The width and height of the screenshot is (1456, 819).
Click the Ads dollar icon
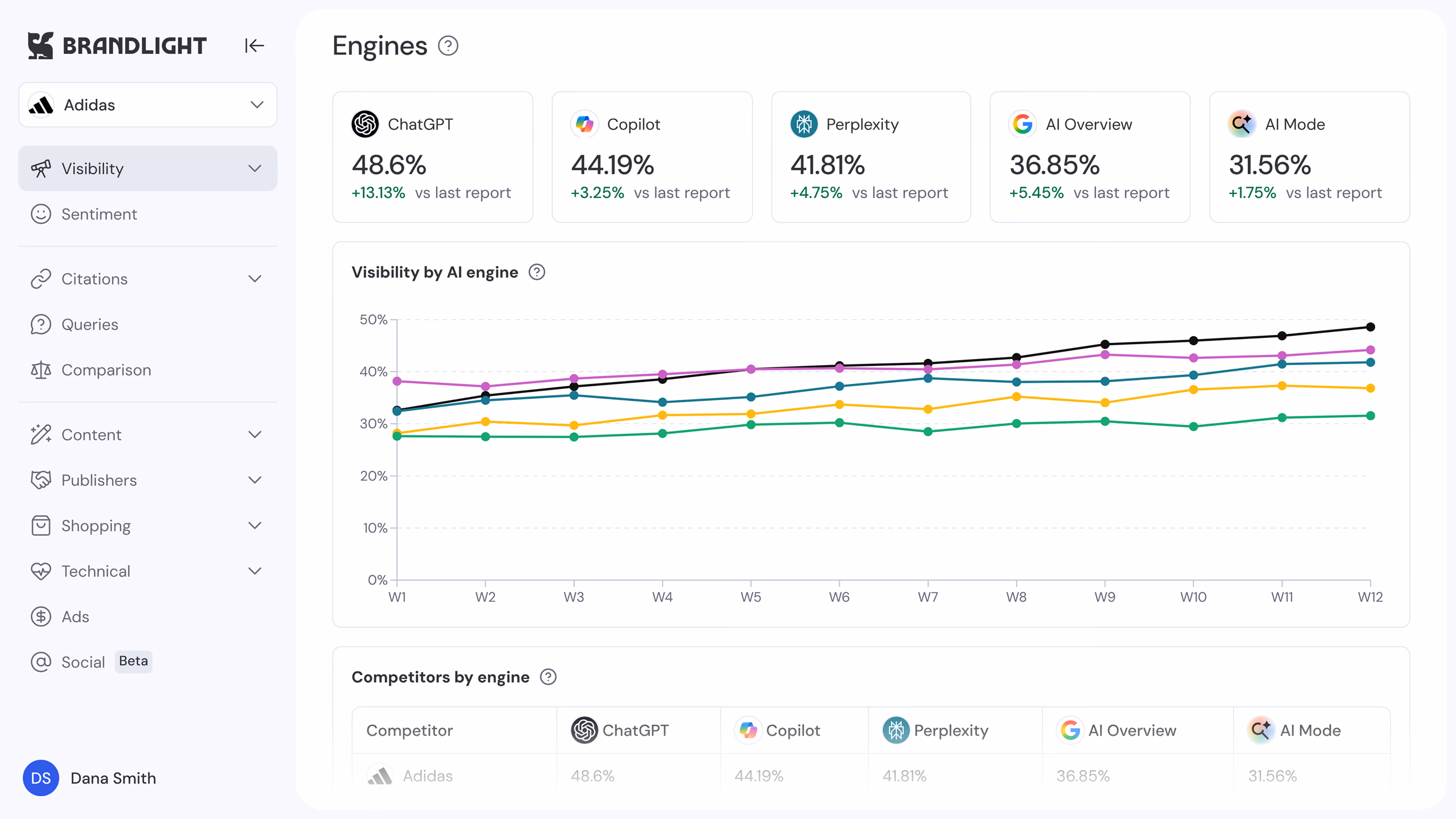pos(41,617)
